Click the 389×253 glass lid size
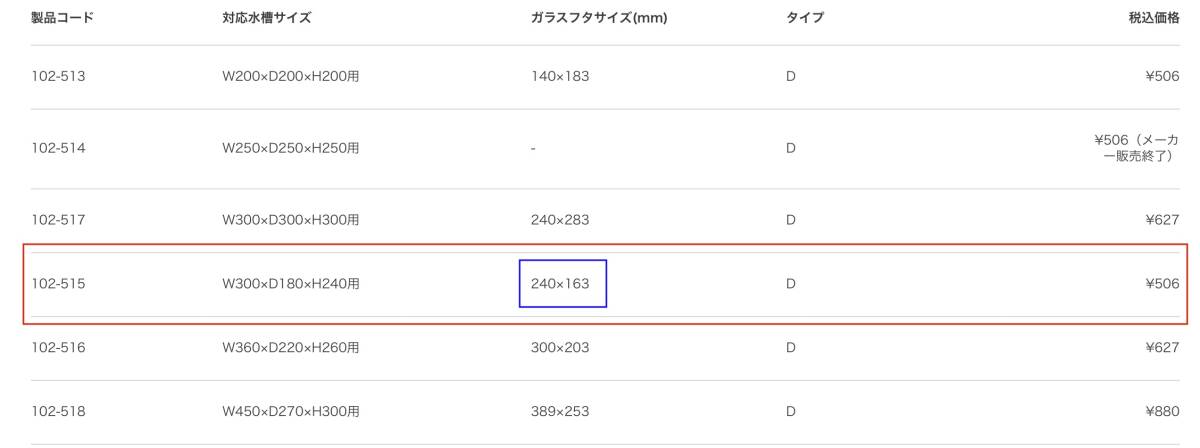Image resolution: width=1200 pixels, height=448 pixels. tap(560, 412)
